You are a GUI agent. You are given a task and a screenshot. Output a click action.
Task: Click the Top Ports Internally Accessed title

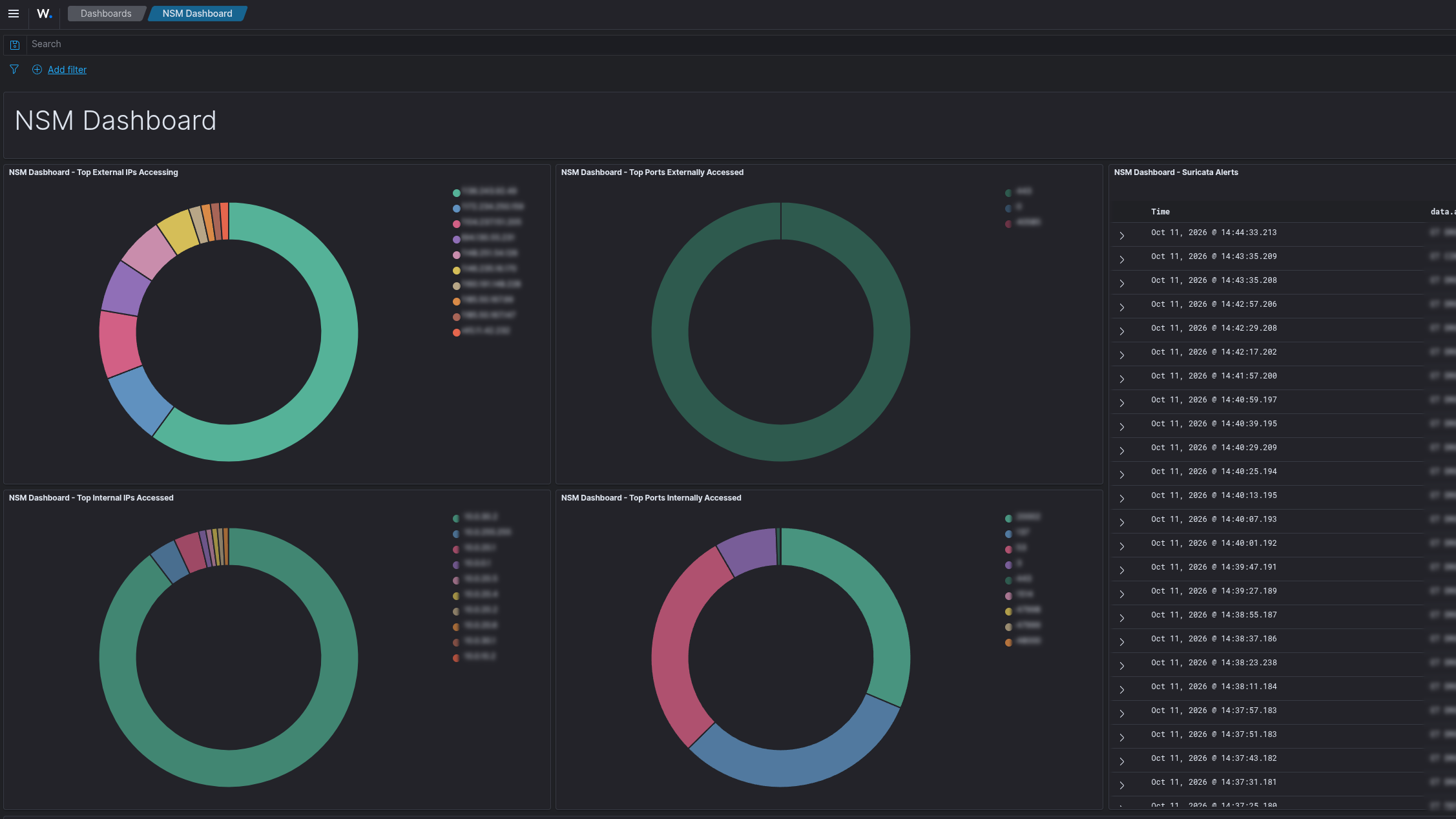coord(651,498)
